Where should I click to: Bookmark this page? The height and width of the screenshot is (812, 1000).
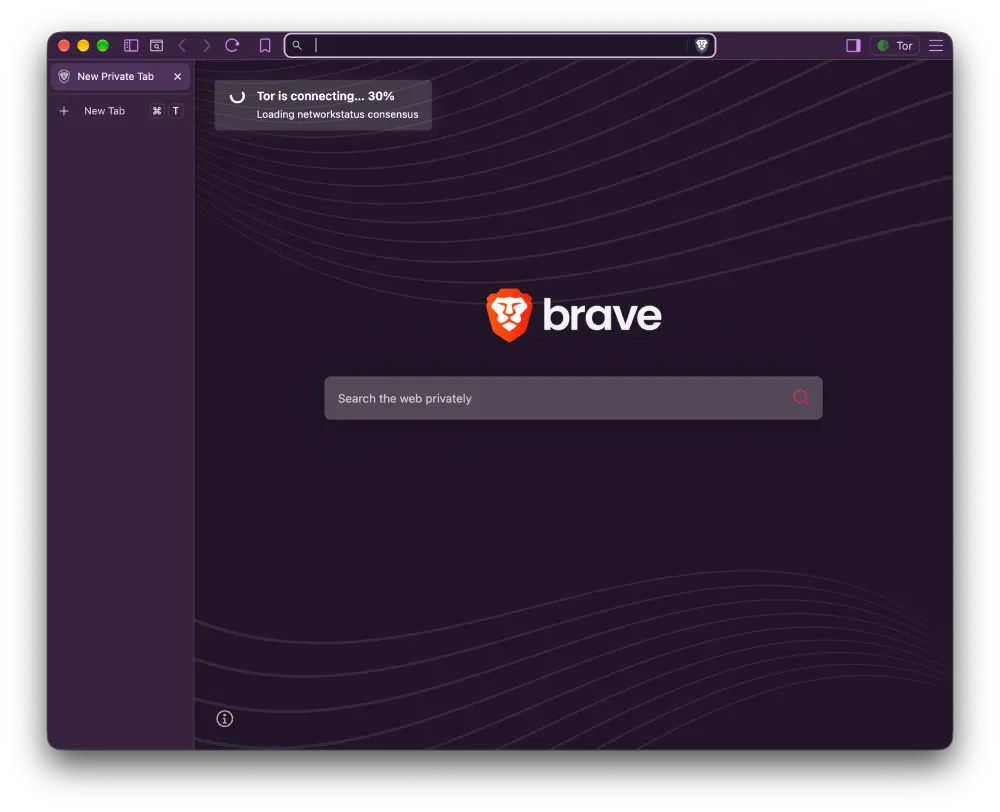coord(265,45)
